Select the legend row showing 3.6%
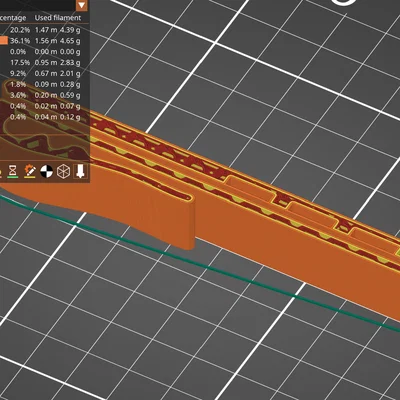The width and height of the screenshot is (400, 400). click(44, 95)
